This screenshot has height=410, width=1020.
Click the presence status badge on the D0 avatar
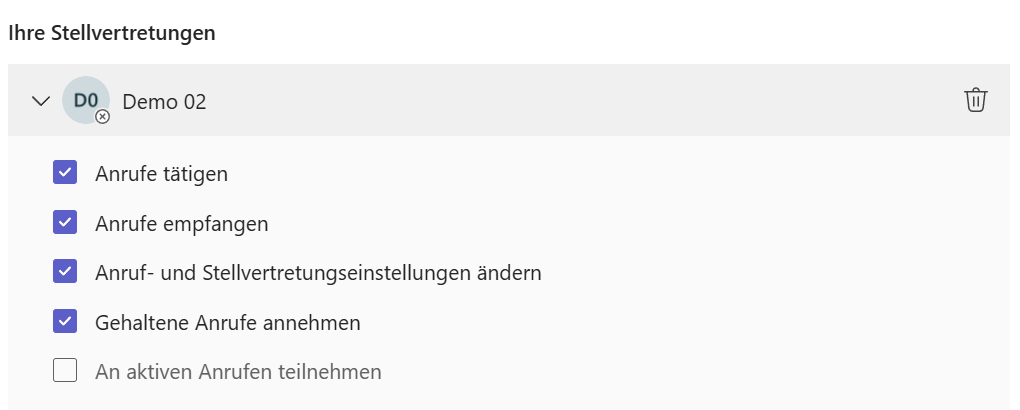[x=102, y=117]
